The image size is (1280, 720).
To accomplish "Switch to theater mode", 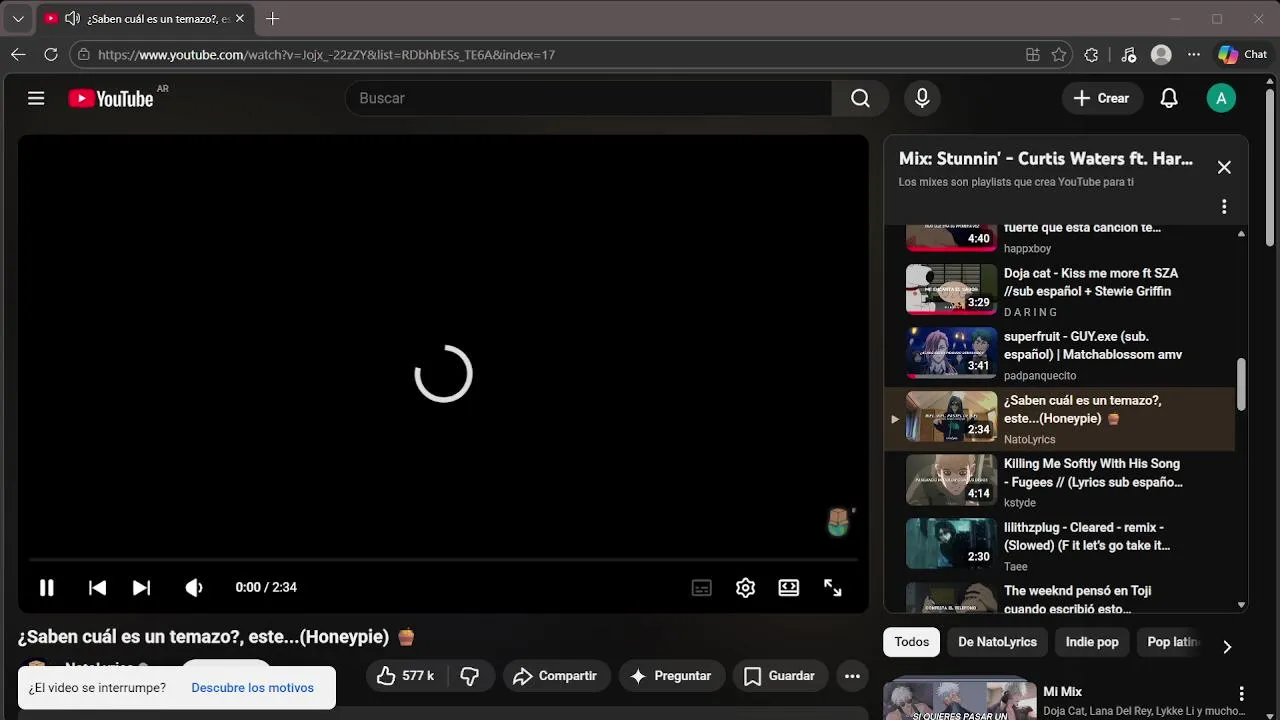I will pyautogui.click(x=789, y=588).
